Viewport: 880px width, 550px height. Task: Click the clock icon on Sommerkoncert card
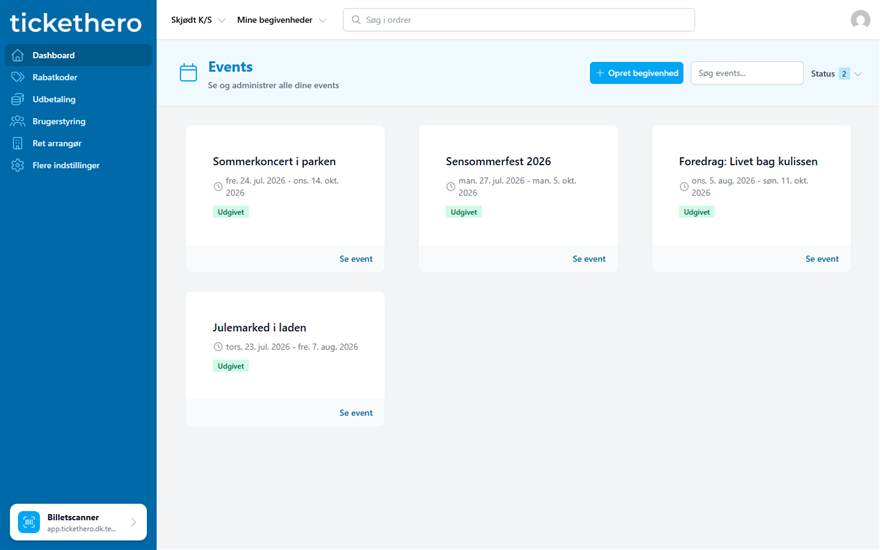218,186
